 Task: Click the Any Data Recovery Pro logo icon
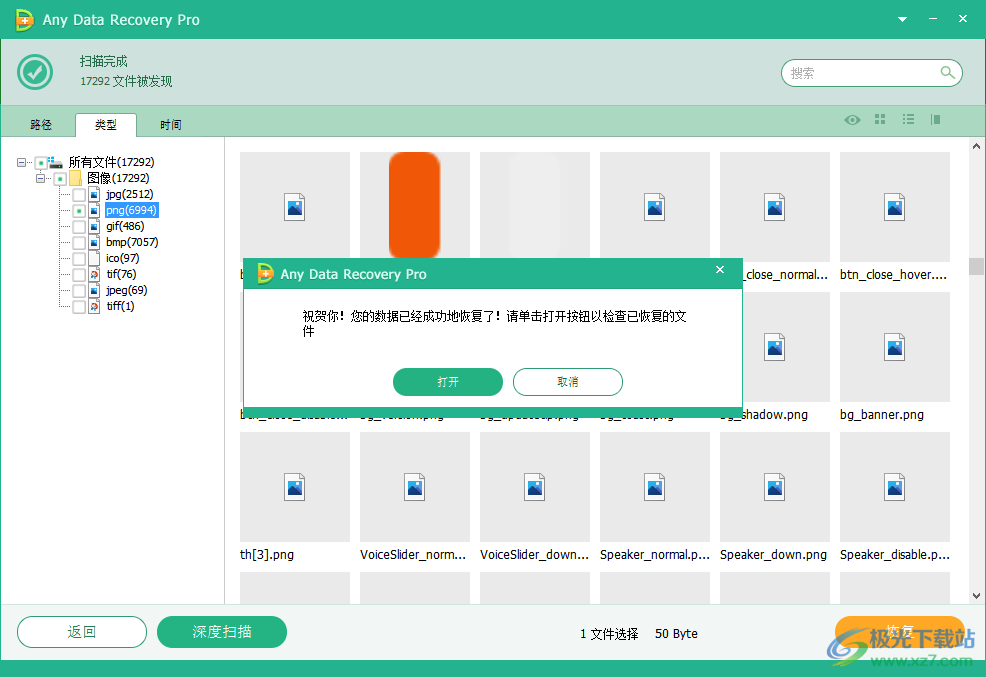coord(24,19)
